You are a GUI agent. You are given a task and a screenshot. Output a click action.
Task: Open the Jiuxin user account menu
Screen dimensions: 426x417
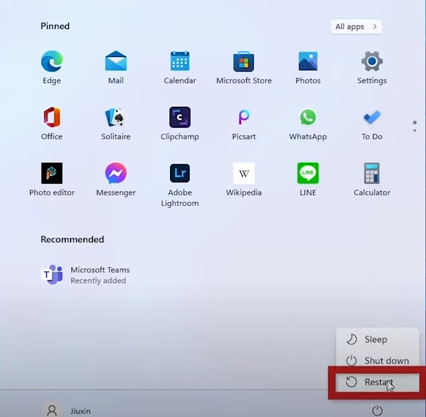(x=68, y=411)
